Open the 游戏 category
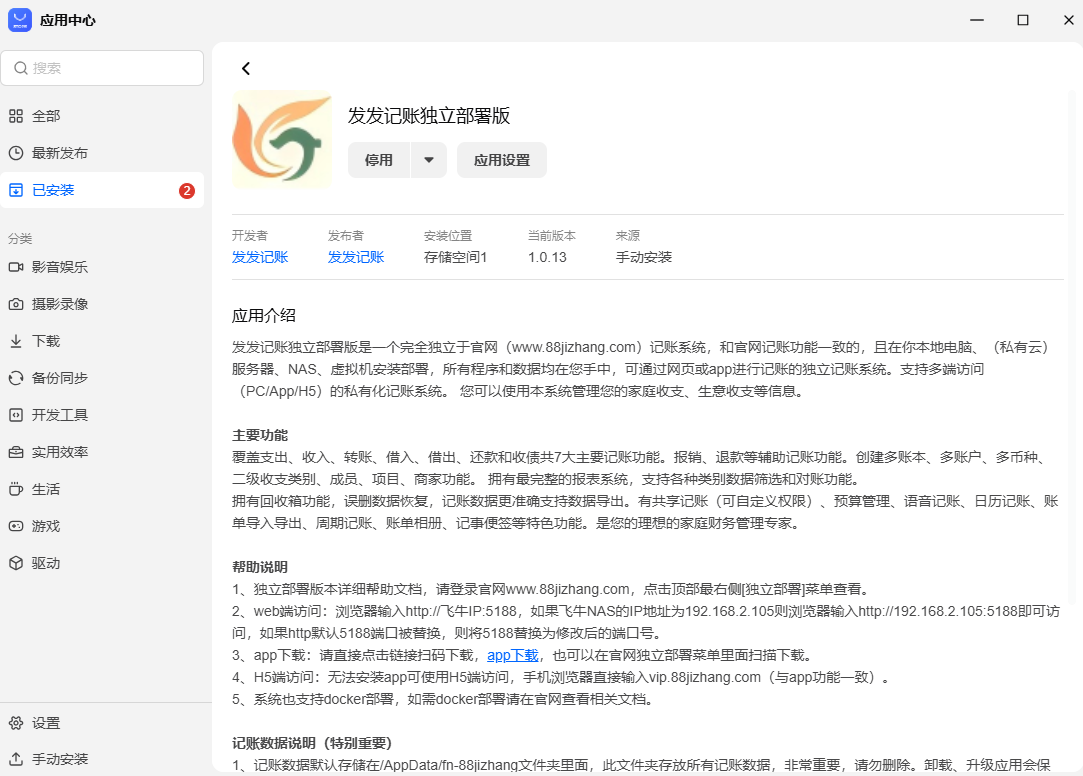Viewport: 1083px width, 776px height. 102,526
